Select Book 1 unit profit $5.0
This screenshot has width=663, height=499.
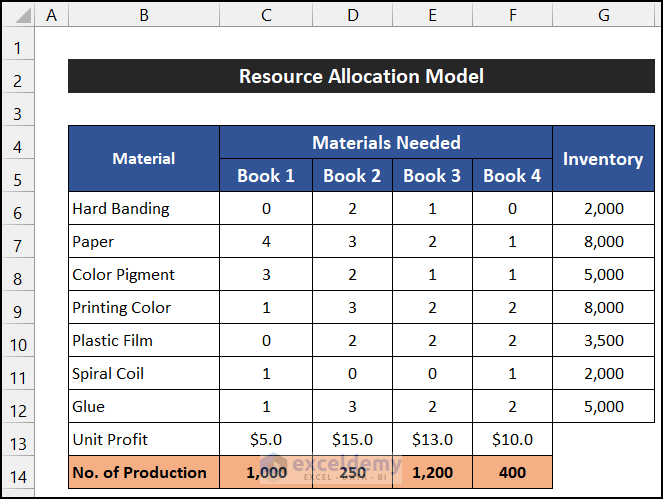point(266,439)
